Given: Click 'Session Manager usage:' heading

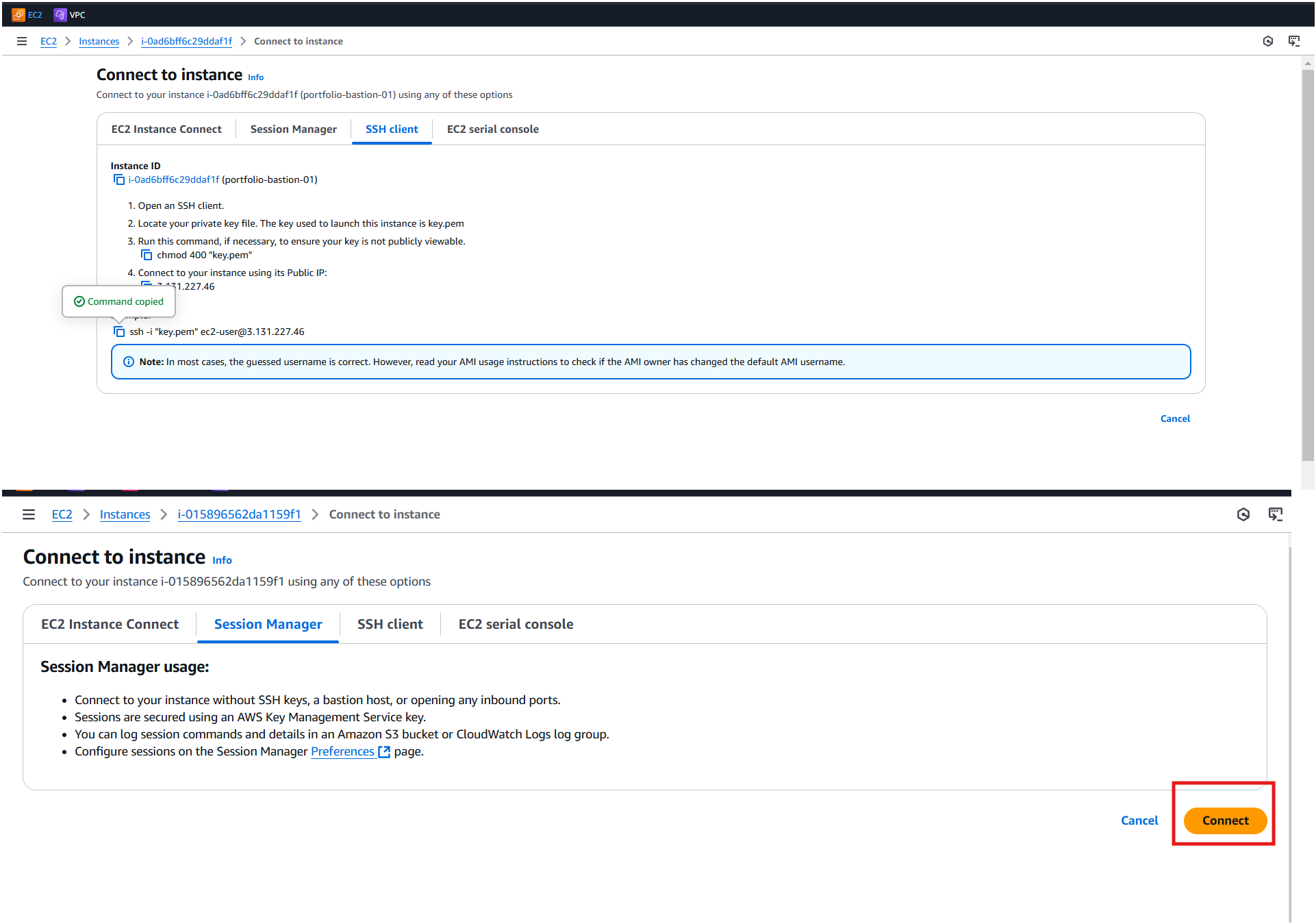Looking at the screenshot, I should click(125, 666).
